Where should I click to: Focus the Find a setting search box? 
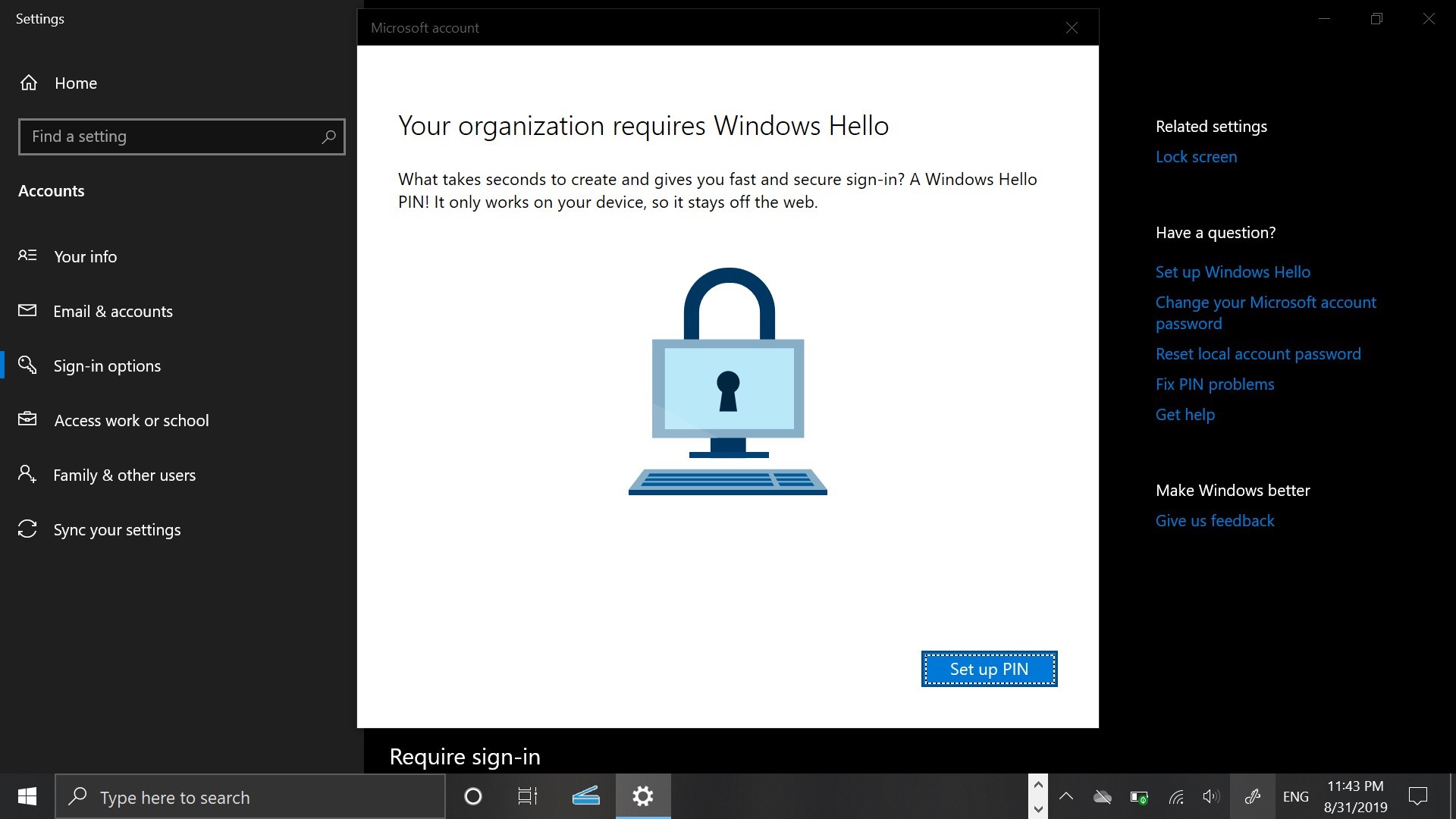coord(182,136)
